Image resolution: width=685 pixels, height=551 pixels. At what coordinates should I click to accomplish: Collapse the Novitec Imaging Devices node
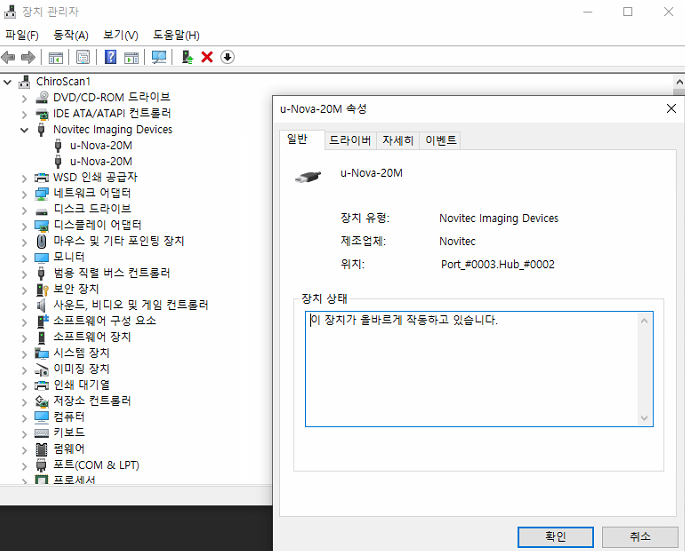click(25, 130)
